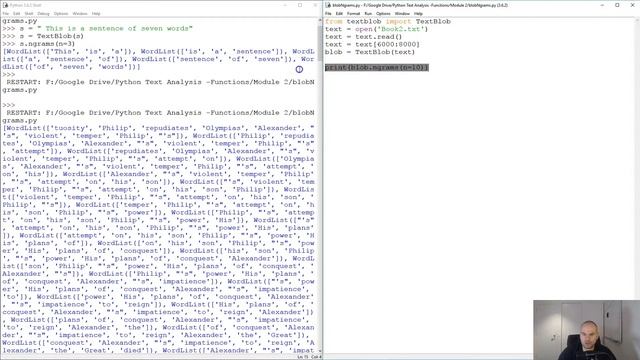Maximize the Python Shell window
The height and width of the screenshot is (360, 640).
pos(300,5)
